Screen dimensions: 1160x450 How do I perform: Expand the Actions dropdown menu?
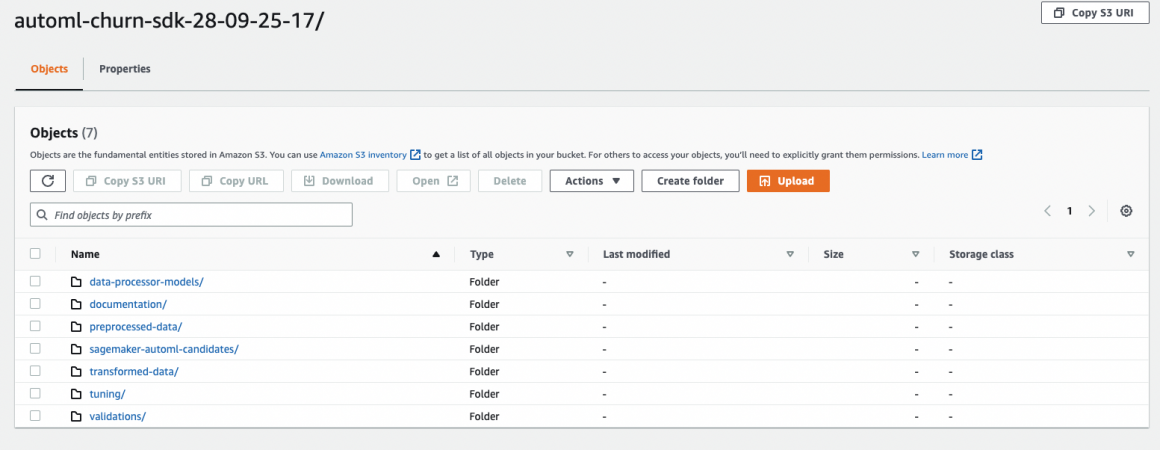[x=591, y=181]
